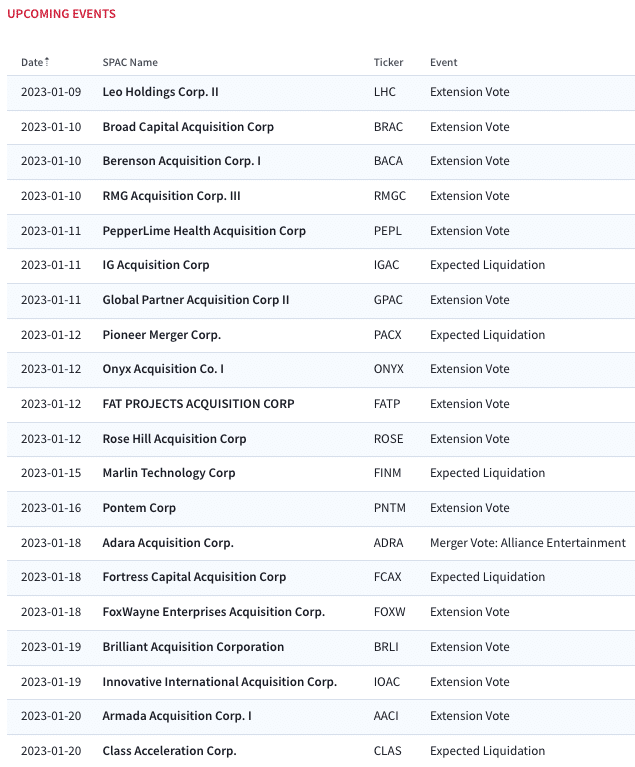The width and height of the screenshot is (635, 767).
Task: Click CLAS's Expected Liquidation event
Action: [487, 751]
